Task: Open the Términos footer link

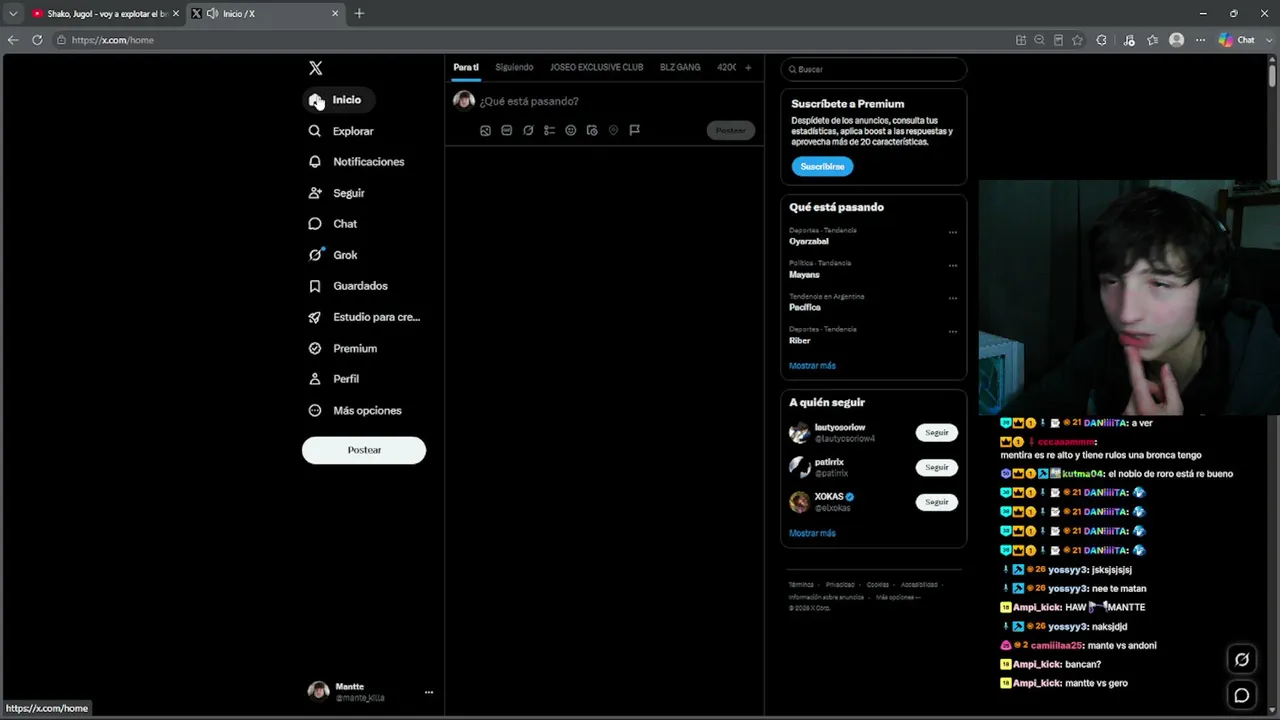Action: point(801,584)
